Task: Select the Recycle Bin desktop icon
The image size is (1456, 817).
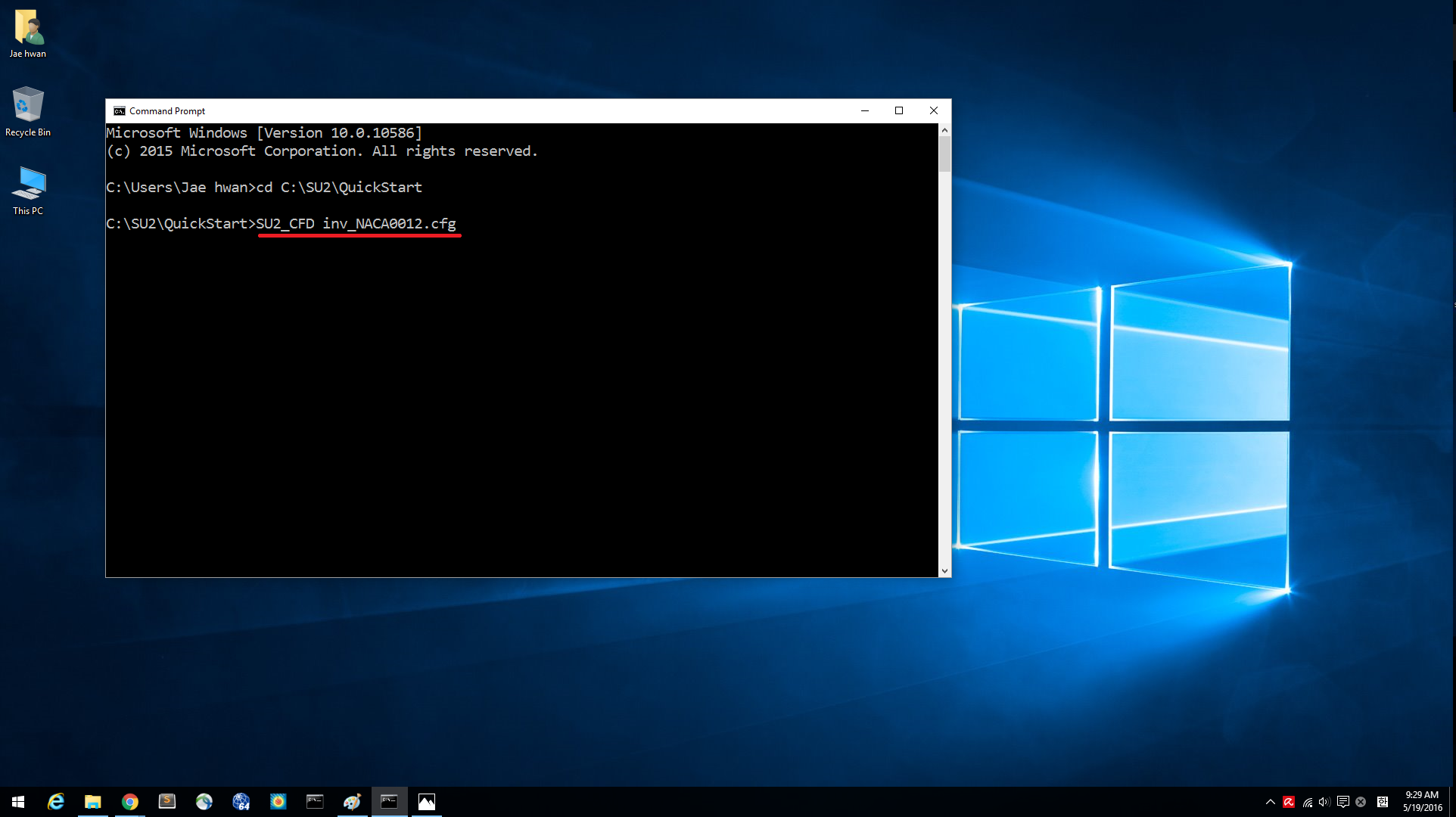Action: pos(28,112)
